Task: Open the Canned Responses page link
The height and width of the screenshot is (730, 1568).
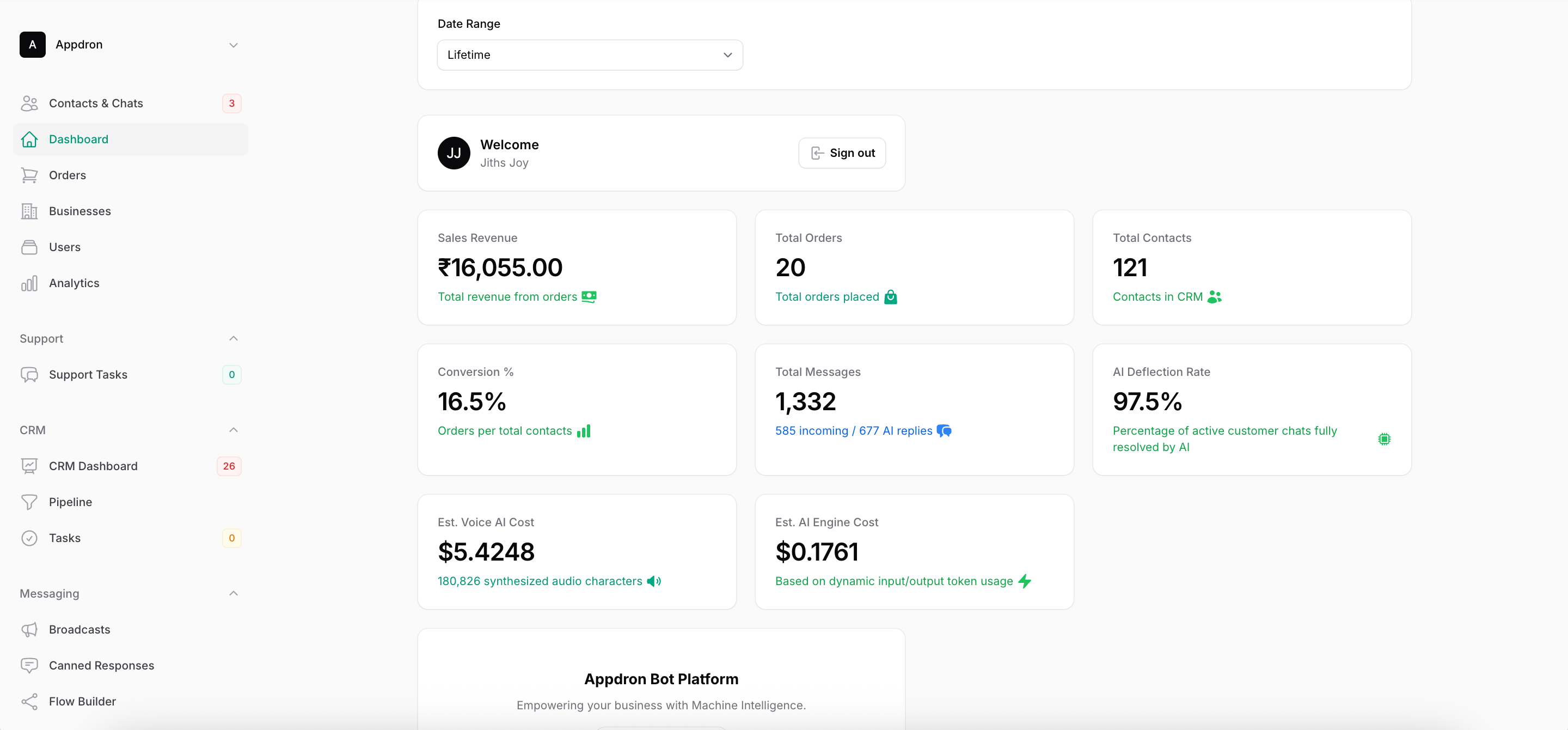Action: [x=130, y=665]
